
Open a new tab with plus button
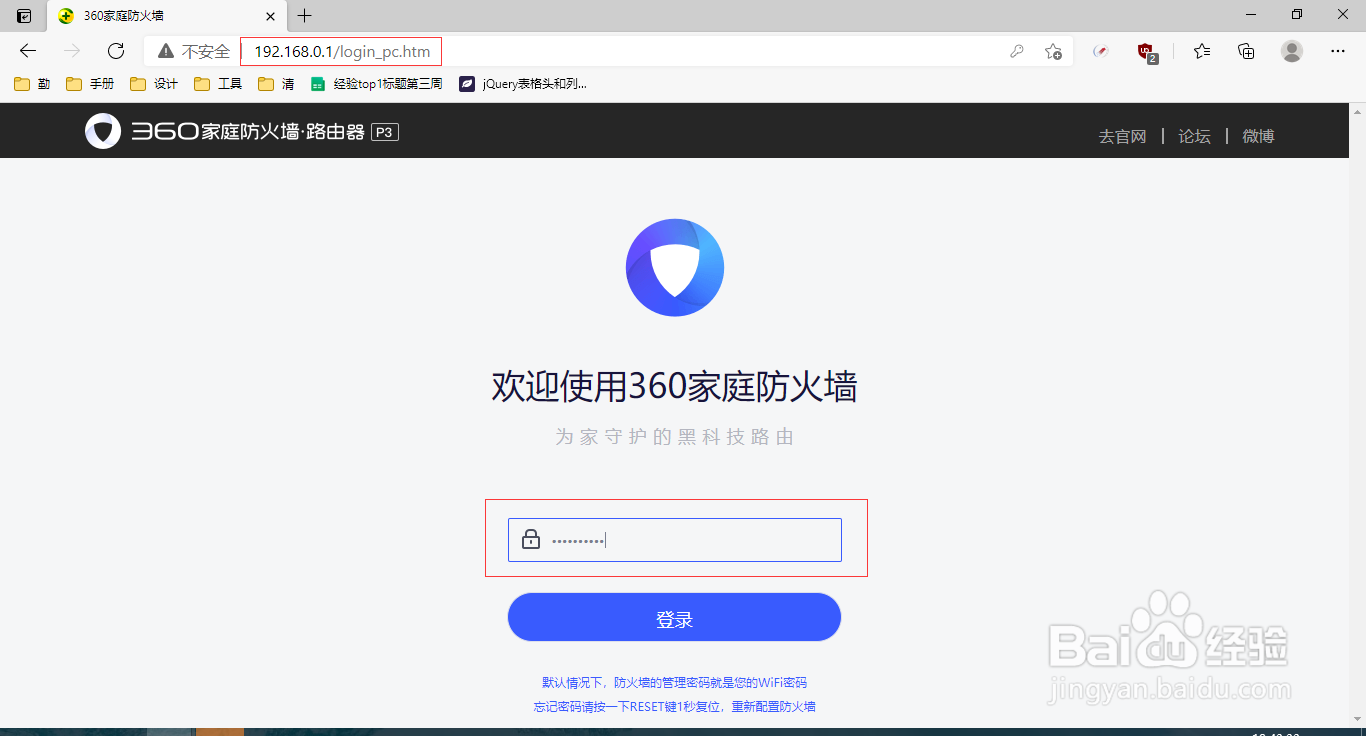coord(305,16)
